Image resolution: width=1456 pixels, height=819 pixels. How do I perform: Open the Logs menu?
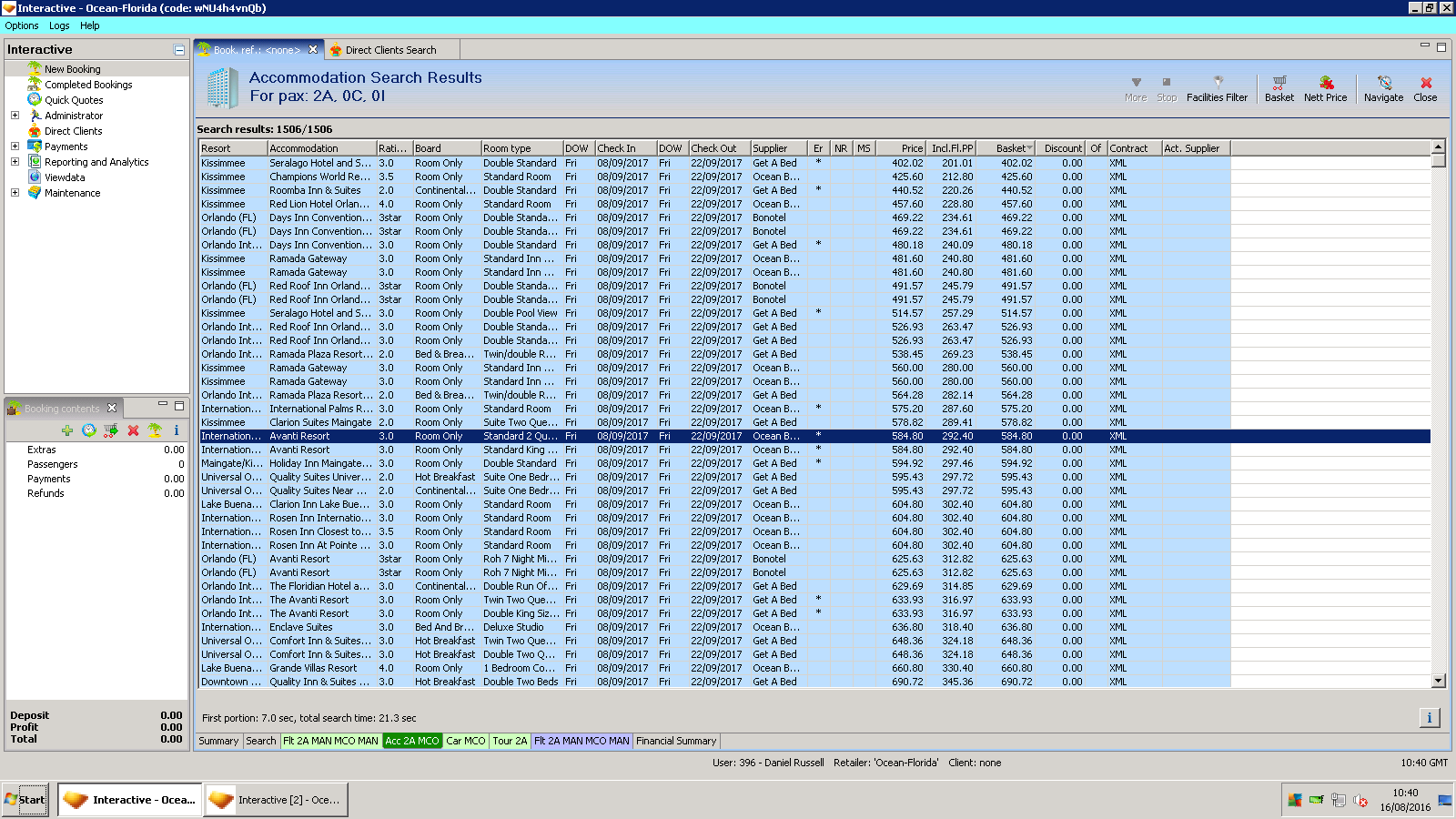[59, 25]
